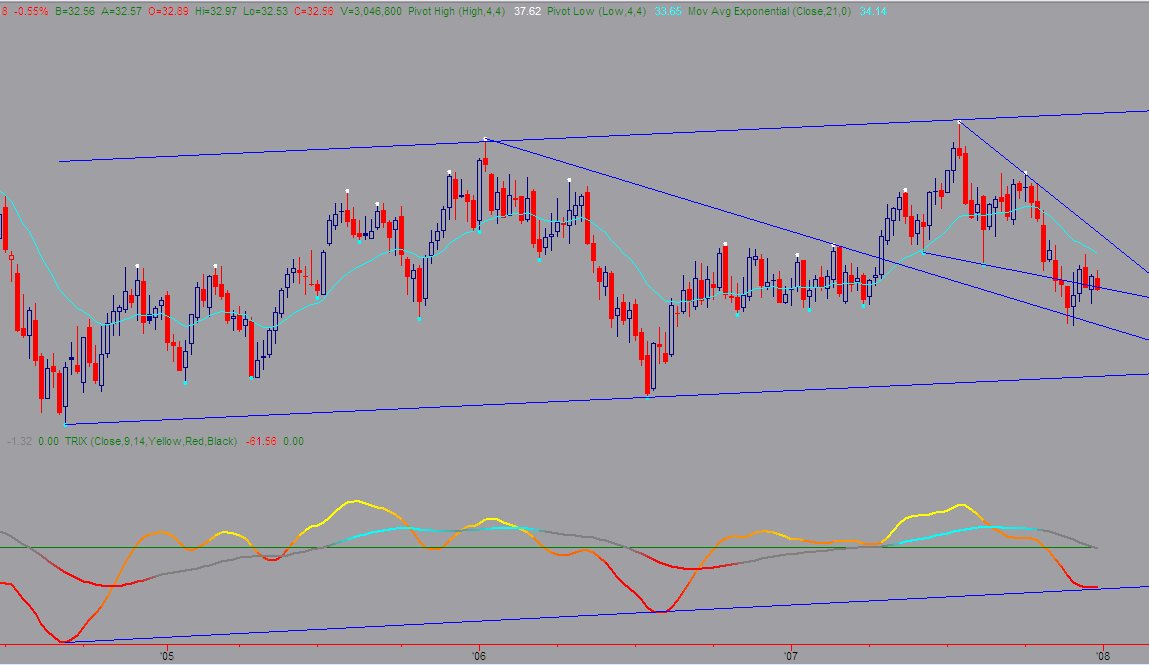
Task: Click the '06 date axis label
Action: tap(479, 655)
